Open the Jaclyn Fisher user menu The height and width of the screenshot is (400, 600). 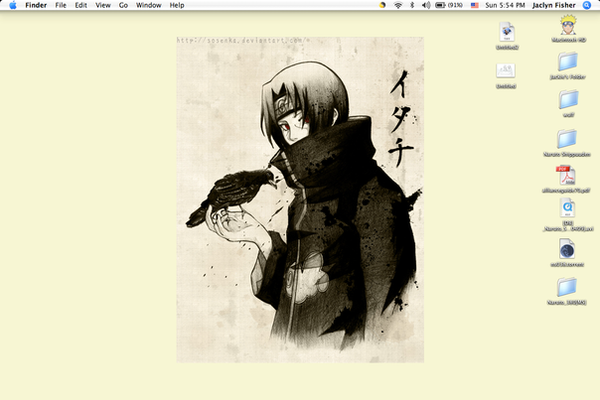tap(554, 5)
